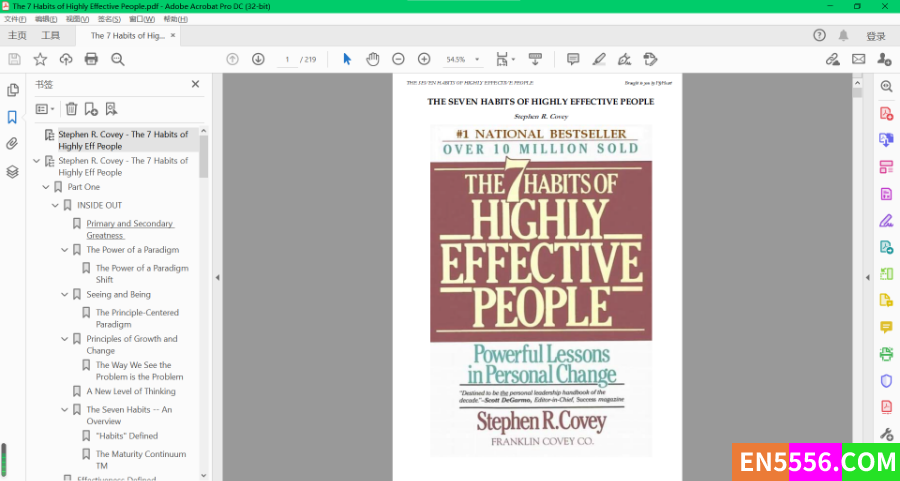The width and height of the screenshot is (900, 481).
Task: Delete the selected bookmark with trash icon
Action: [x=71, y=108]
